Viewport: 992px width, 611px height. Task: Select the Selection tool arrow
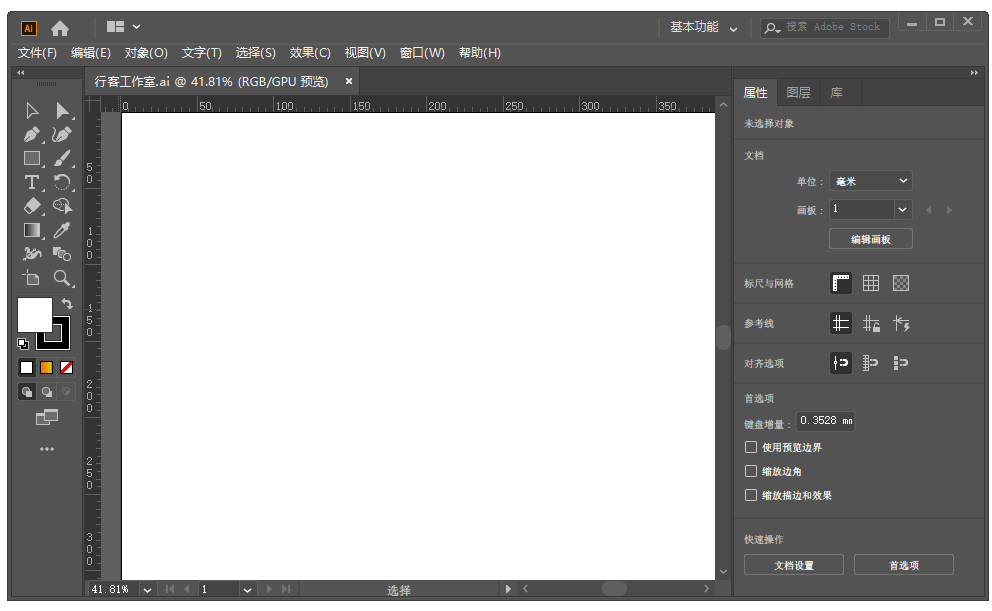[32, 111]
